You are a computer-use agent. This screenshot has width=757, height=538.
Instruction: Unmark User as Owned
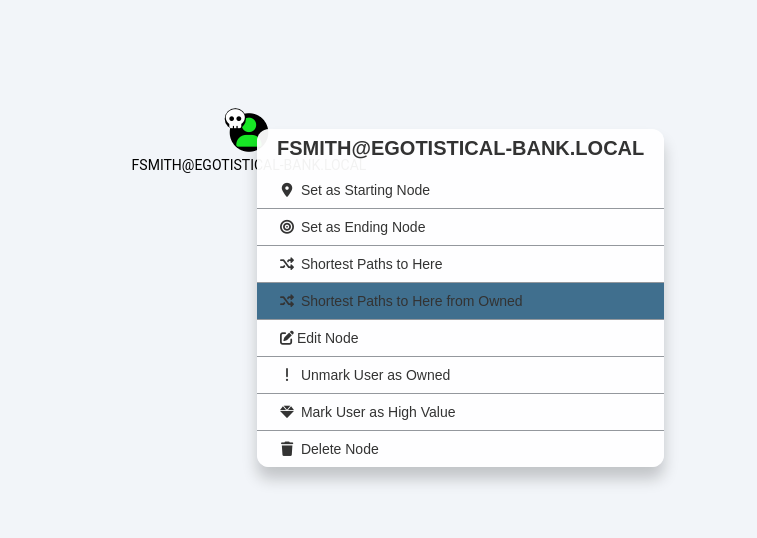[375, 375]
